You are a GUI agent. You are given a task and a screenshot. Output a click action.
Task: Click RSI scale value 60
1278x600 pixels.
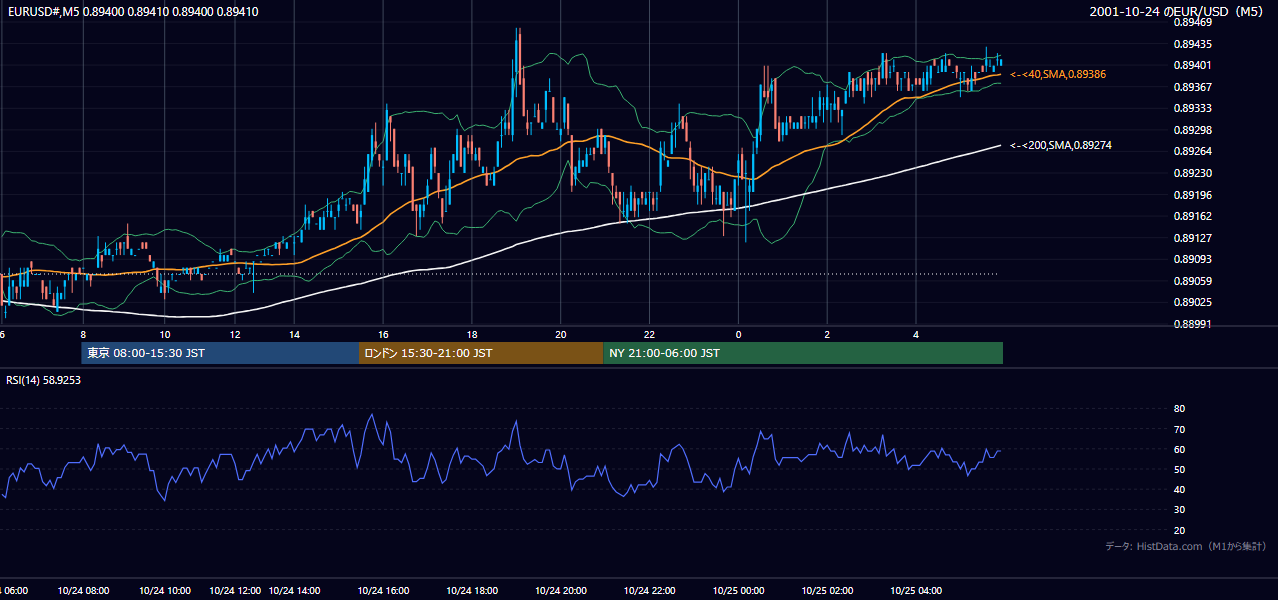[1179, 449]
